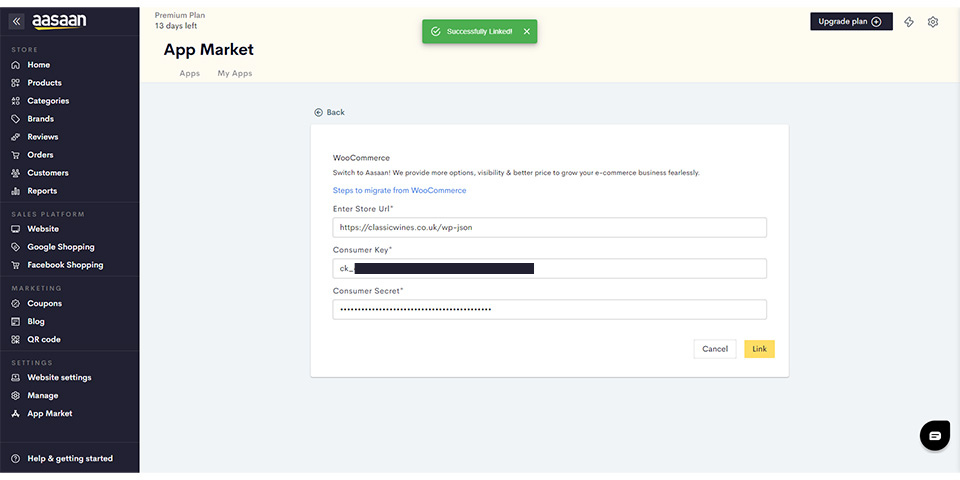
Task: Open Customers section
Action: coord(48,173)
